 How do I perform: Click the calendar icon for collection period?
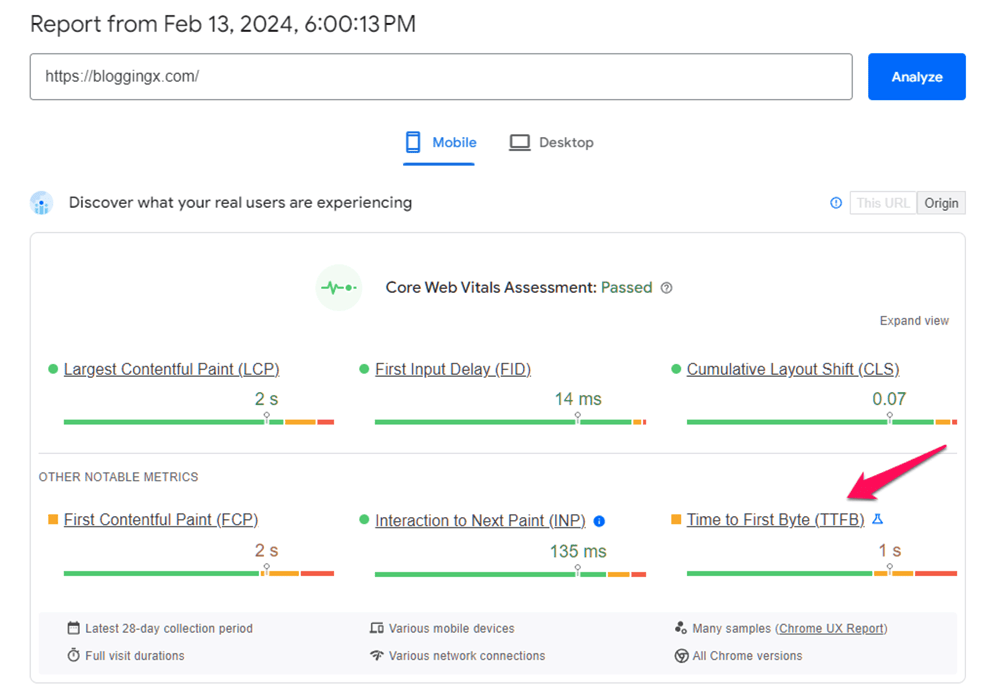click(x=73, y=629)
